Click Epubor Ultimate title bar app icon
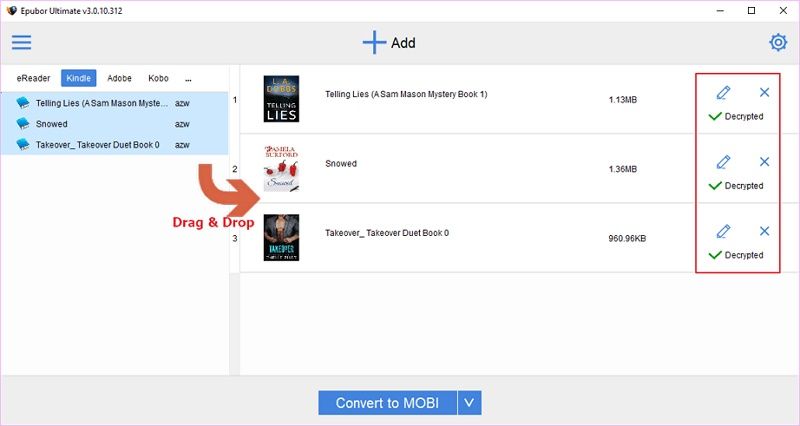The image size is (800, 426). pos(11,11)
